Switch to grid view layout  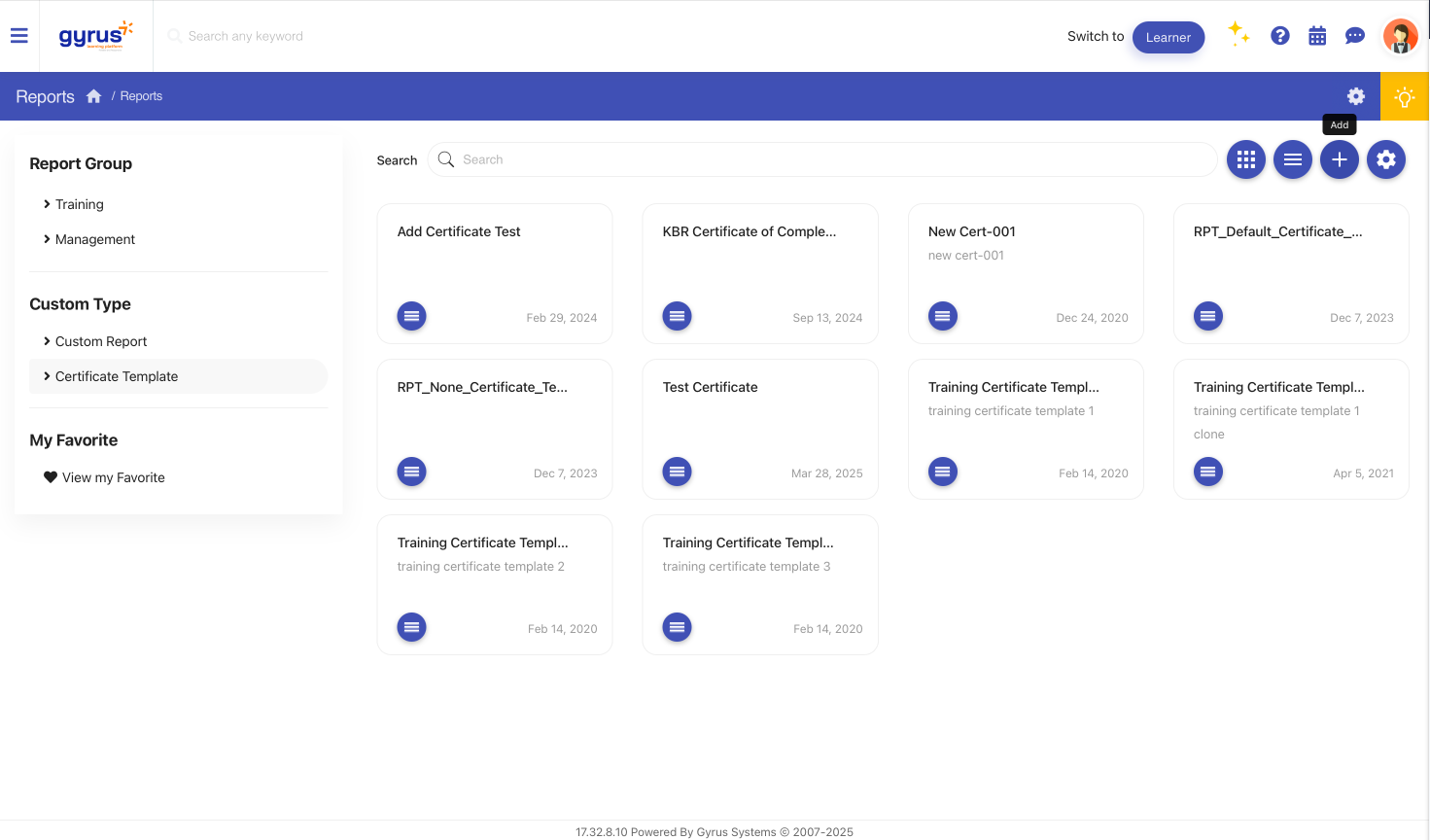click(x=1245, y=159)
